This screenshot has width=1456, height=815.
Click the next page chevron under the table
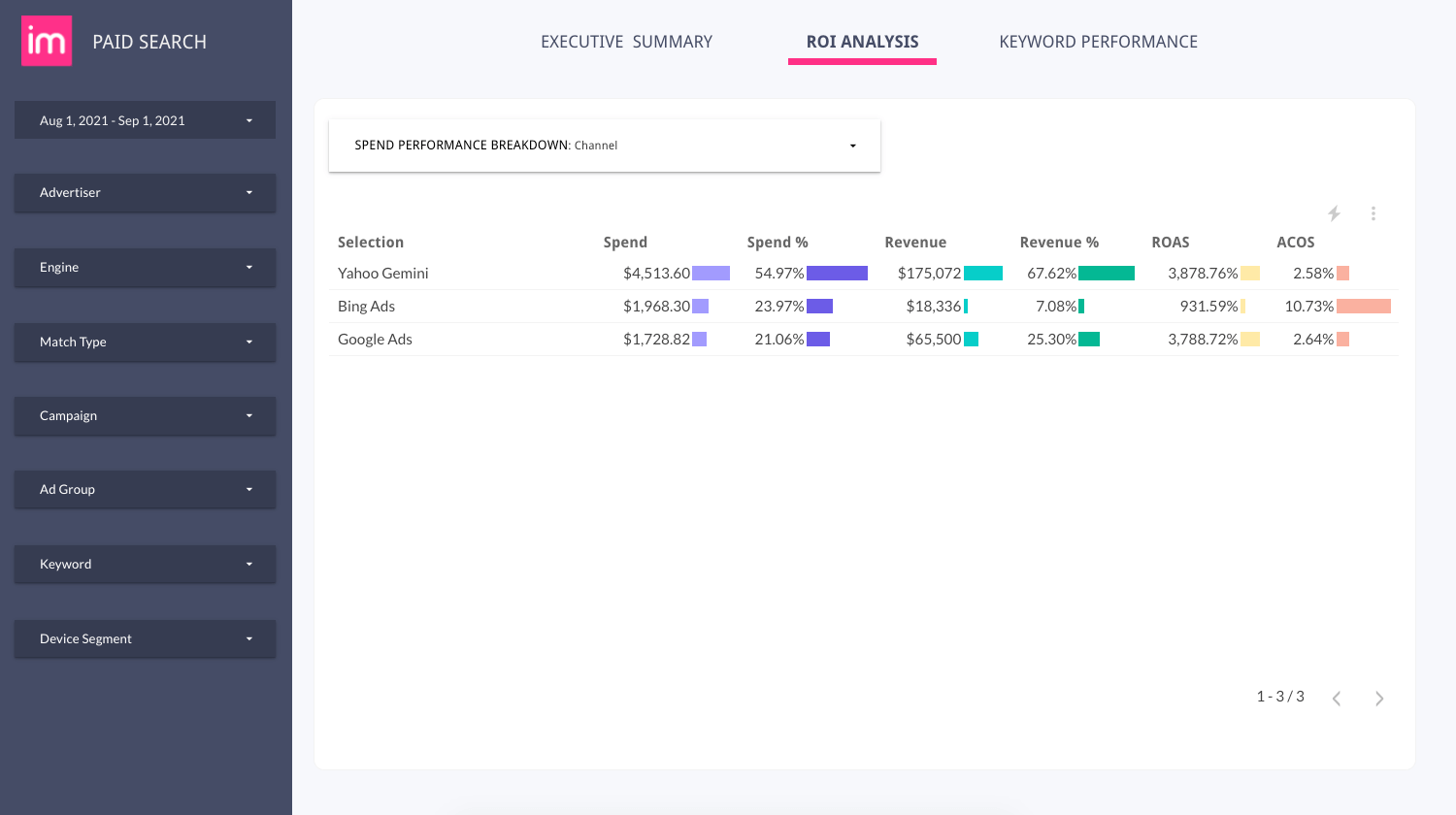(x=1378, y=698)
